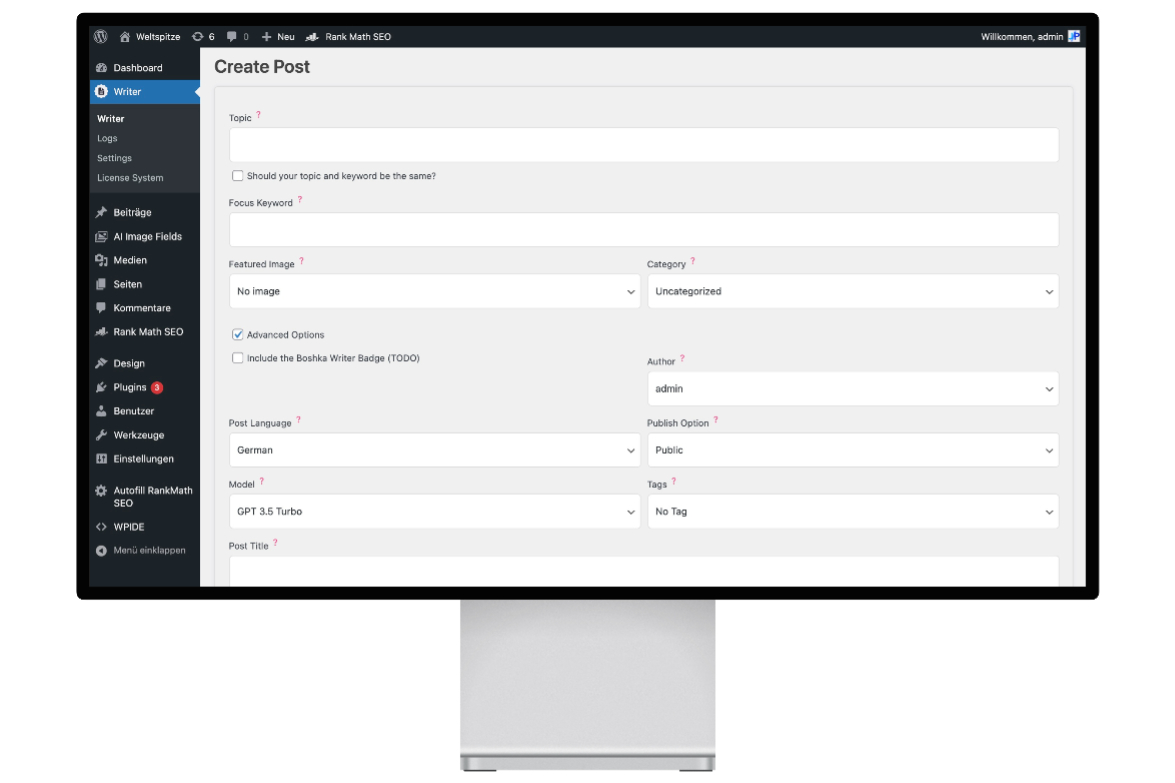Click the Plugins icon in sidebar
This screenshot has width=1175, height=783.
pos(101,388)
